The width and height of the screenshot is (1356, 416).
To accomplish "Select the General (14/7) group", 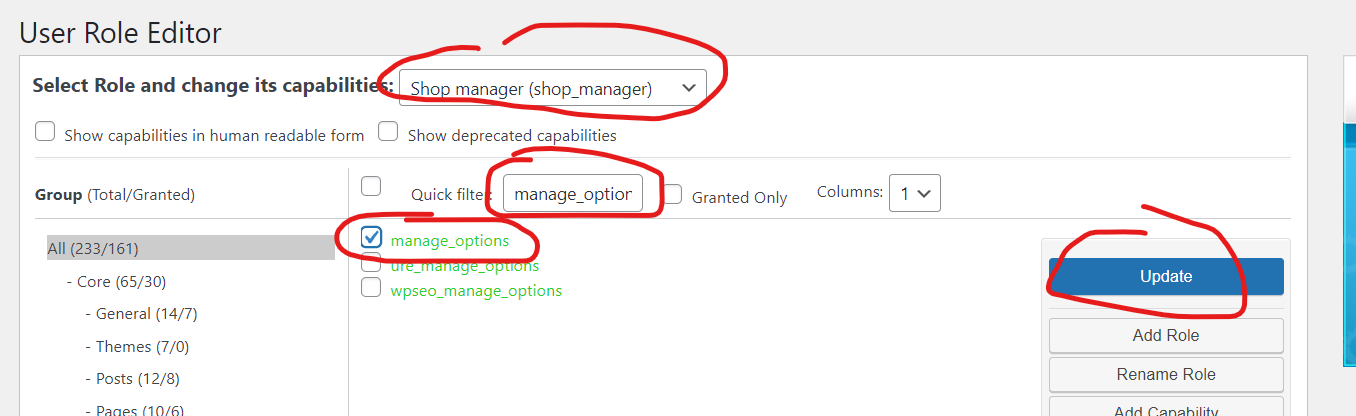I will [x=147, y=314].
